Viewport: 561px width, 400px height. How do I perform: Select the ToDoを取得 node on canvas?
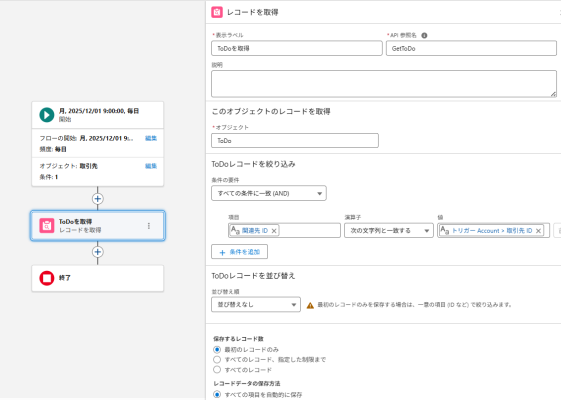click(98, 226)
